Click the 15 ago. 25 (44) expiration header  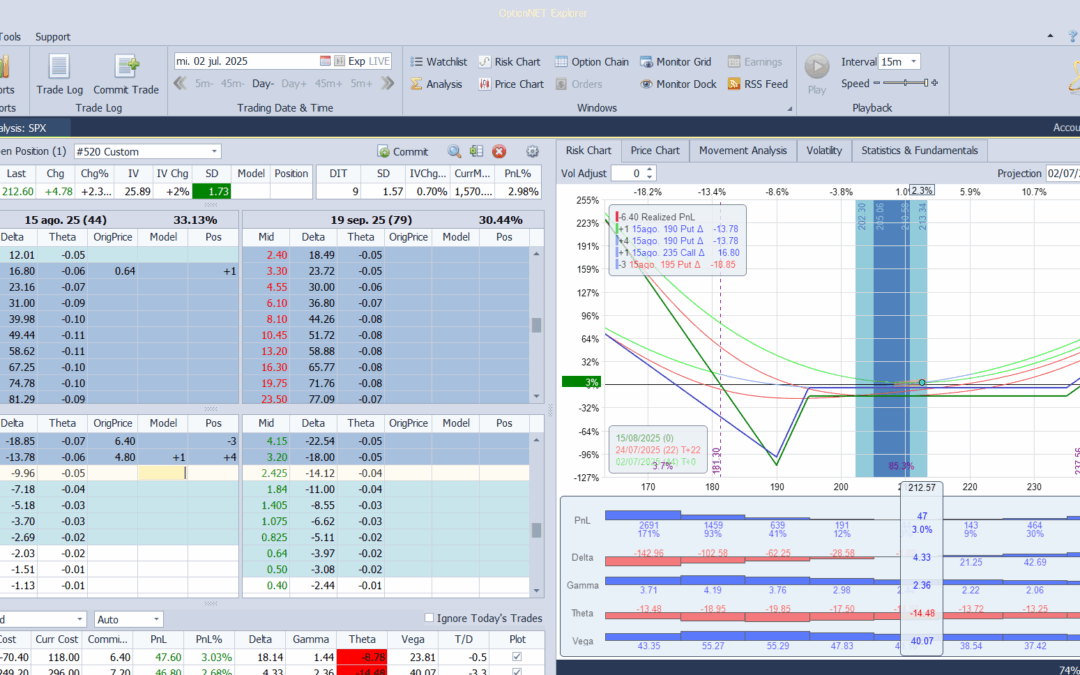(119, 220)
